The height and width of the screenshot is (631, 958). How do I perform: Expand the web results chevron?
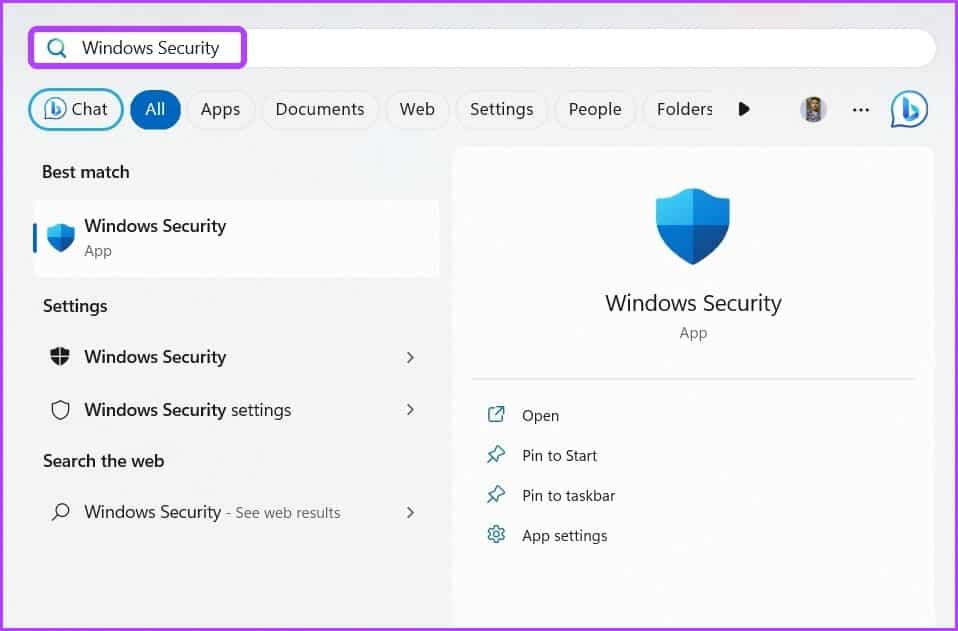(x=410, y=512)
